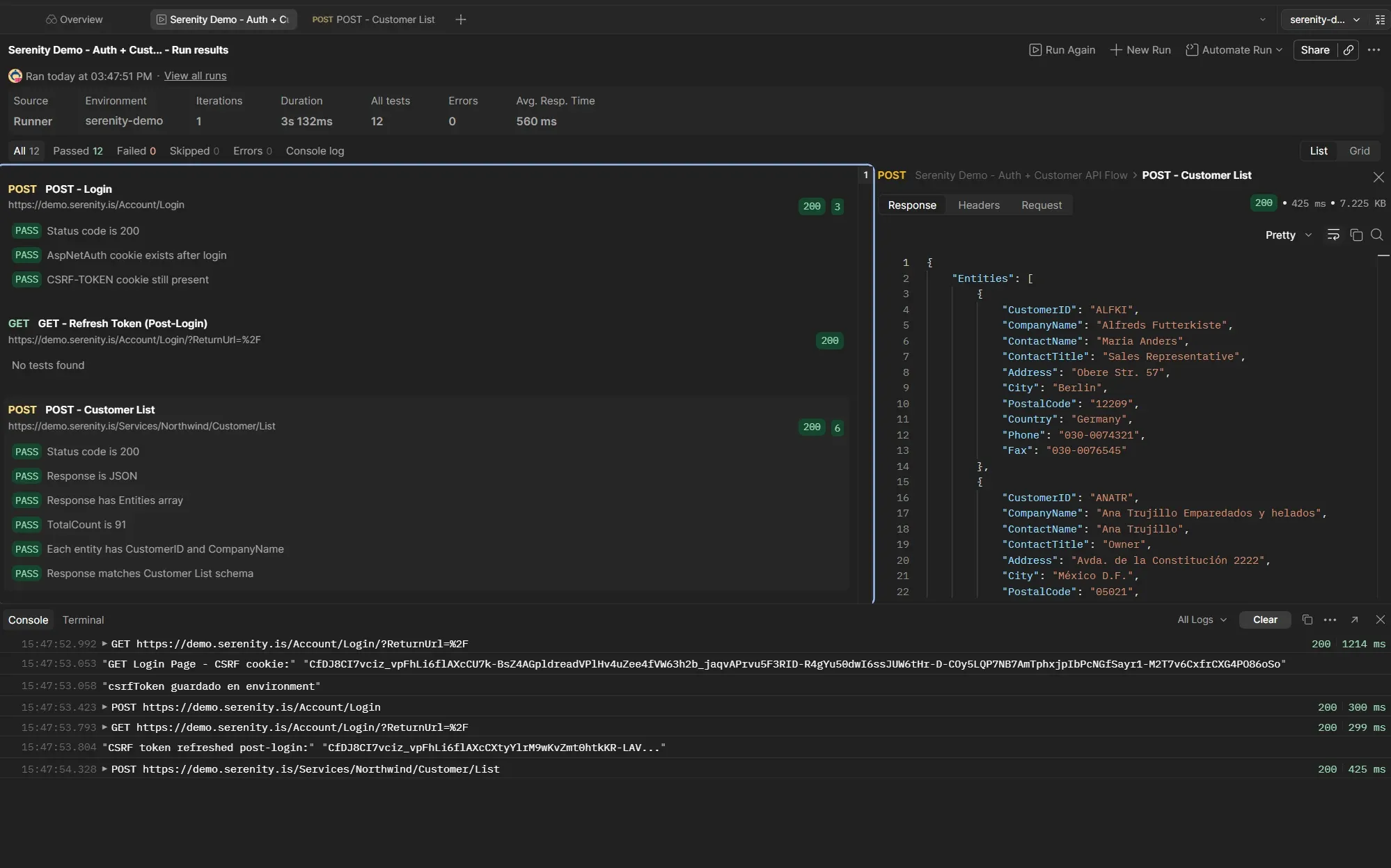
Task: Search within the response body
Action: [1376, 235]
